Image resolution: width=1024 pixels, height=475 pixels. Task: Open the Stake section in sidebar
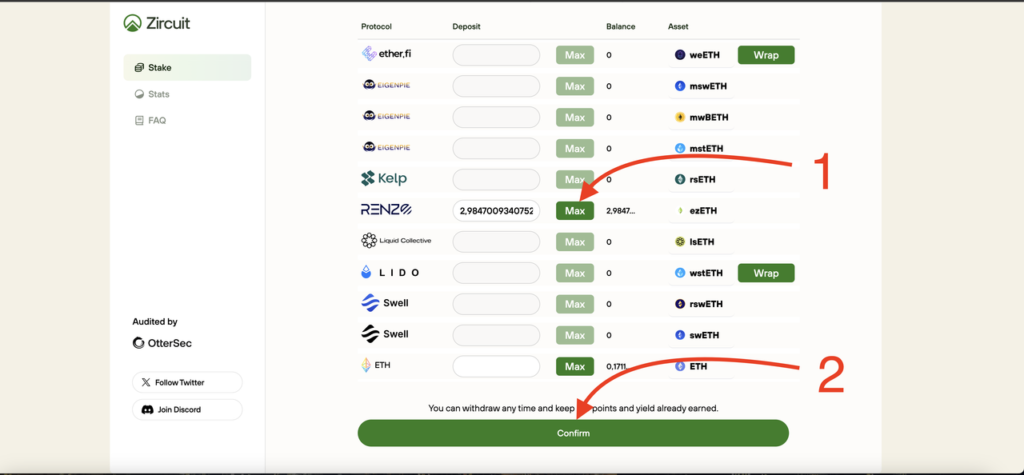point(187,67)
